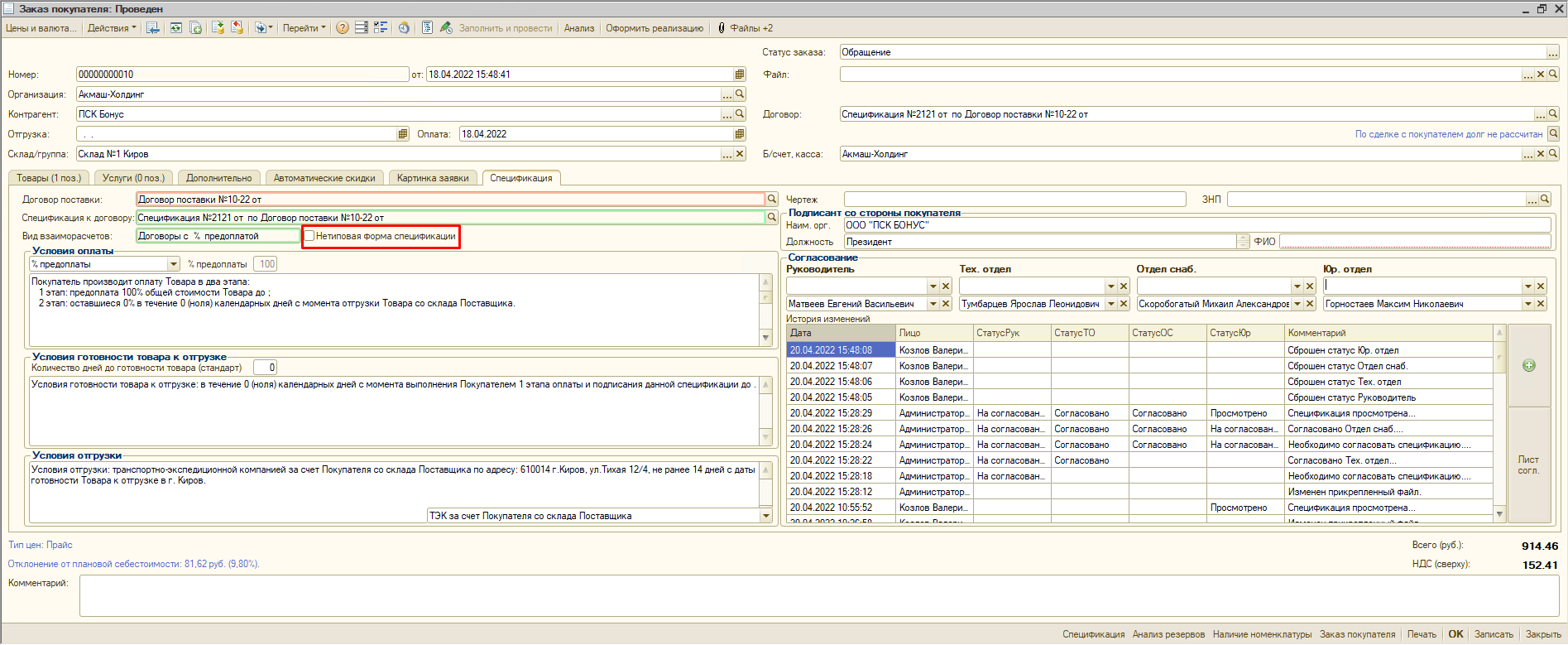Click the magnifier icon of Организация field
This screenshot has height=645, width=1568.
tap(740, 94)
